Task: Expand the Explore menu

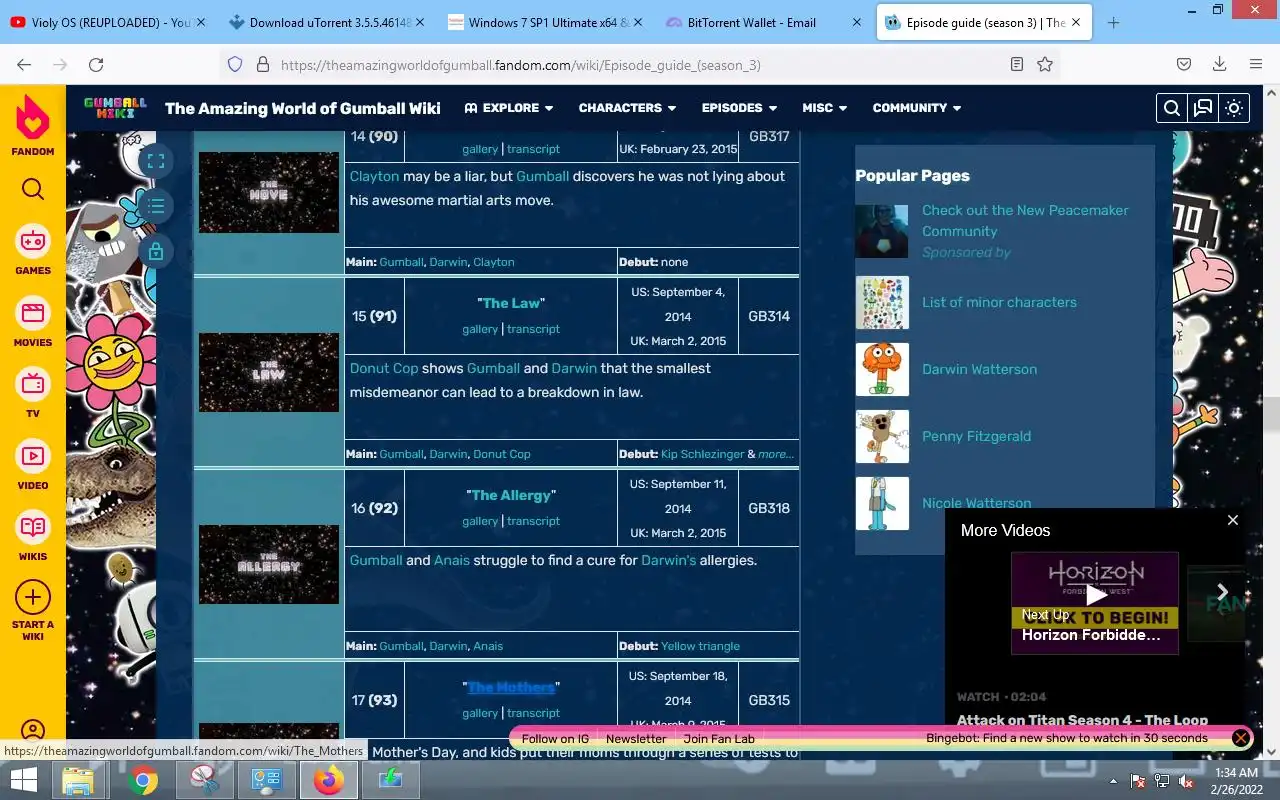Action: (509, 108)
